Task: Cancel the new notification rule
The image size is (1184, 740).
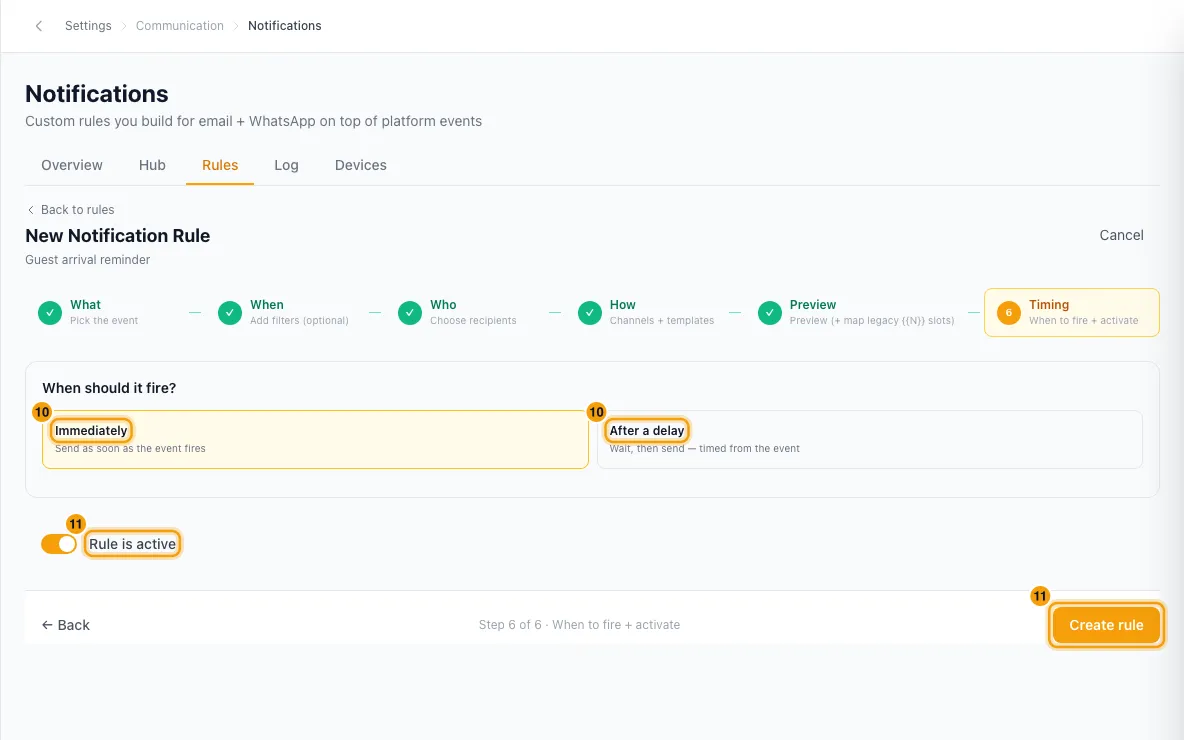Action: (1121, 235)
